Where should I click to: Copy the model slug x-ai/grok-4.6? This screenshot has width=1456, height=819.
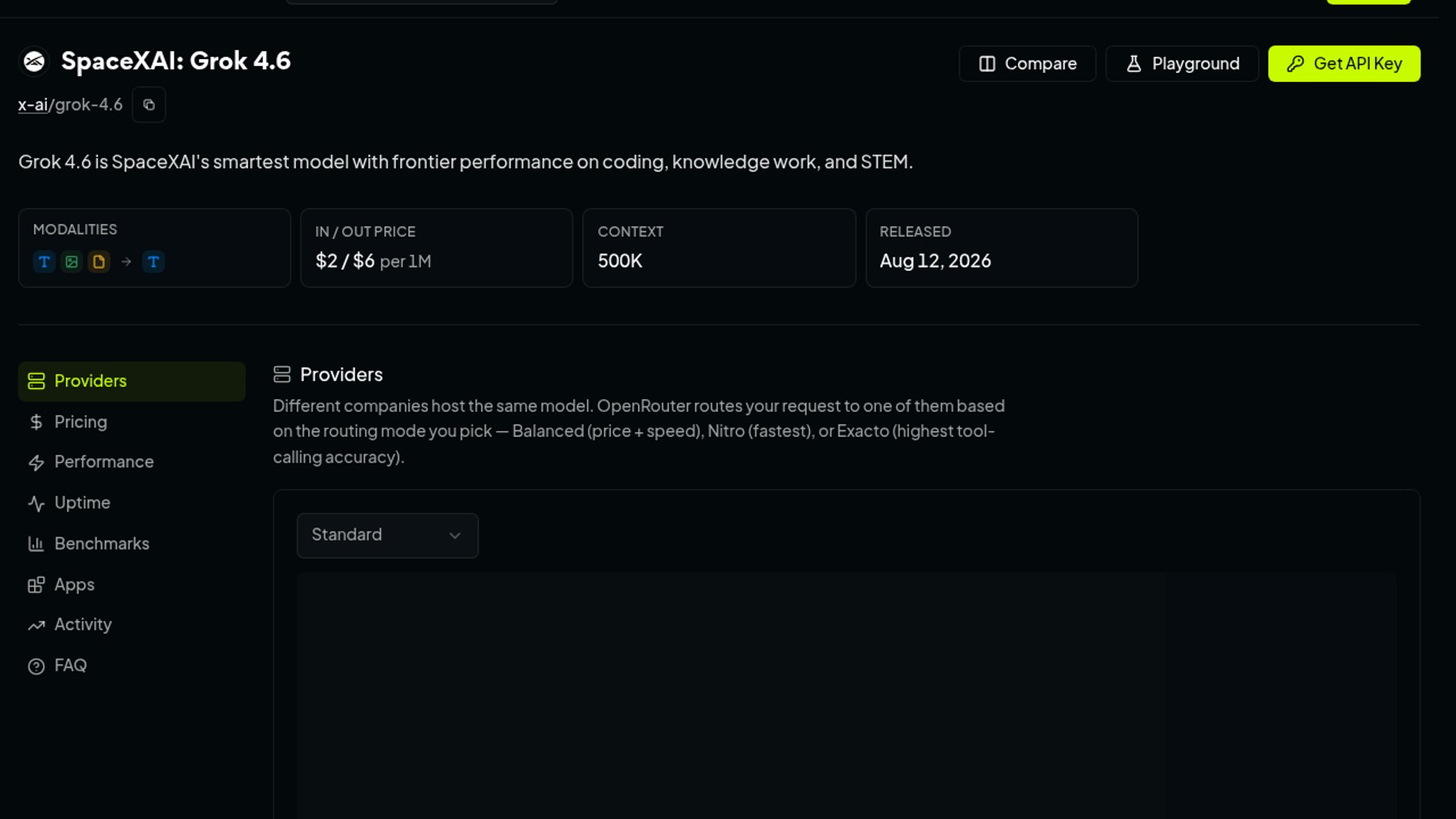pyautogui.click(x=149, y=105)
